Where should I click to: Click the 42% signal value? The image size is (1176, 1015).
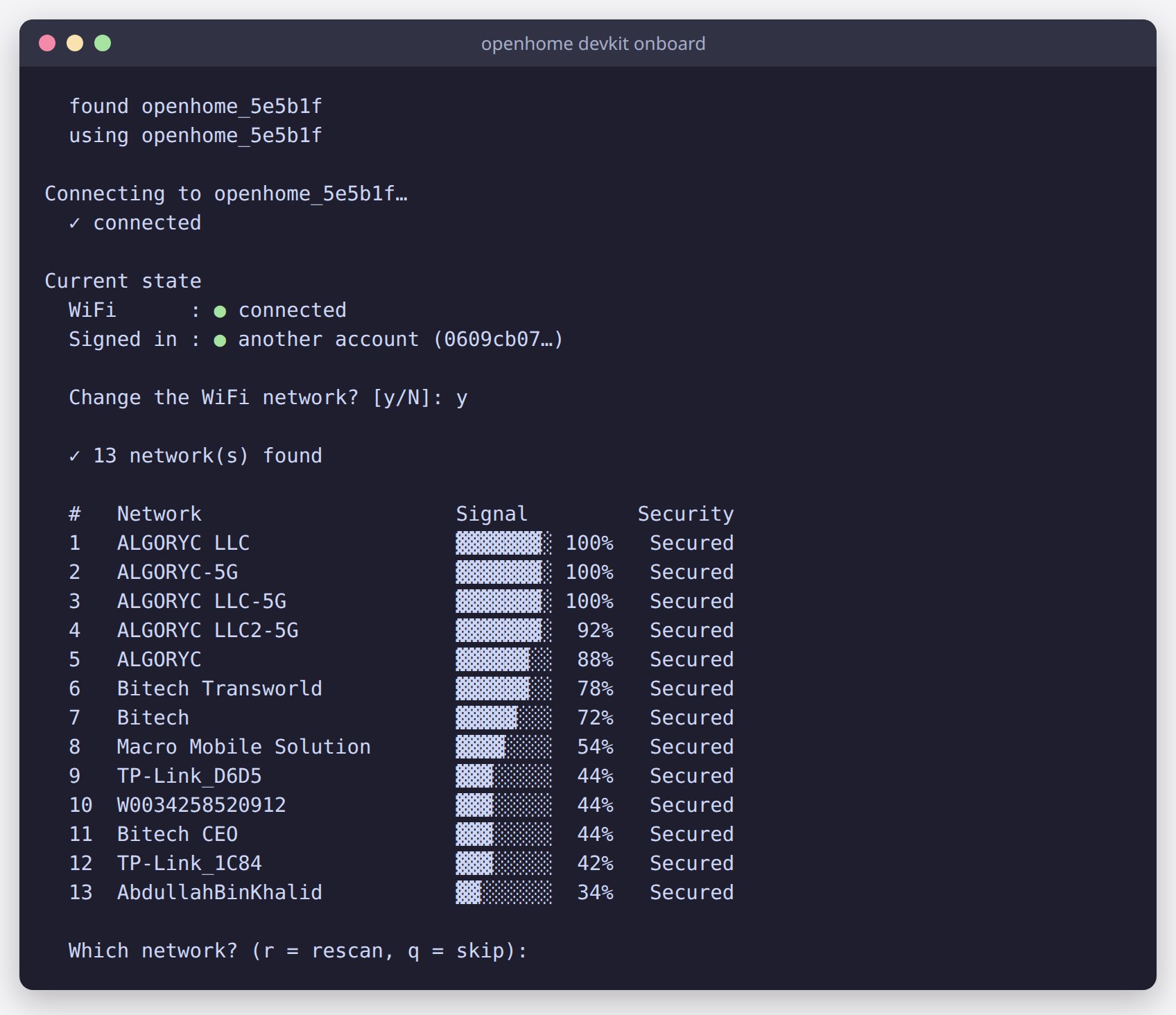[595, 863]
